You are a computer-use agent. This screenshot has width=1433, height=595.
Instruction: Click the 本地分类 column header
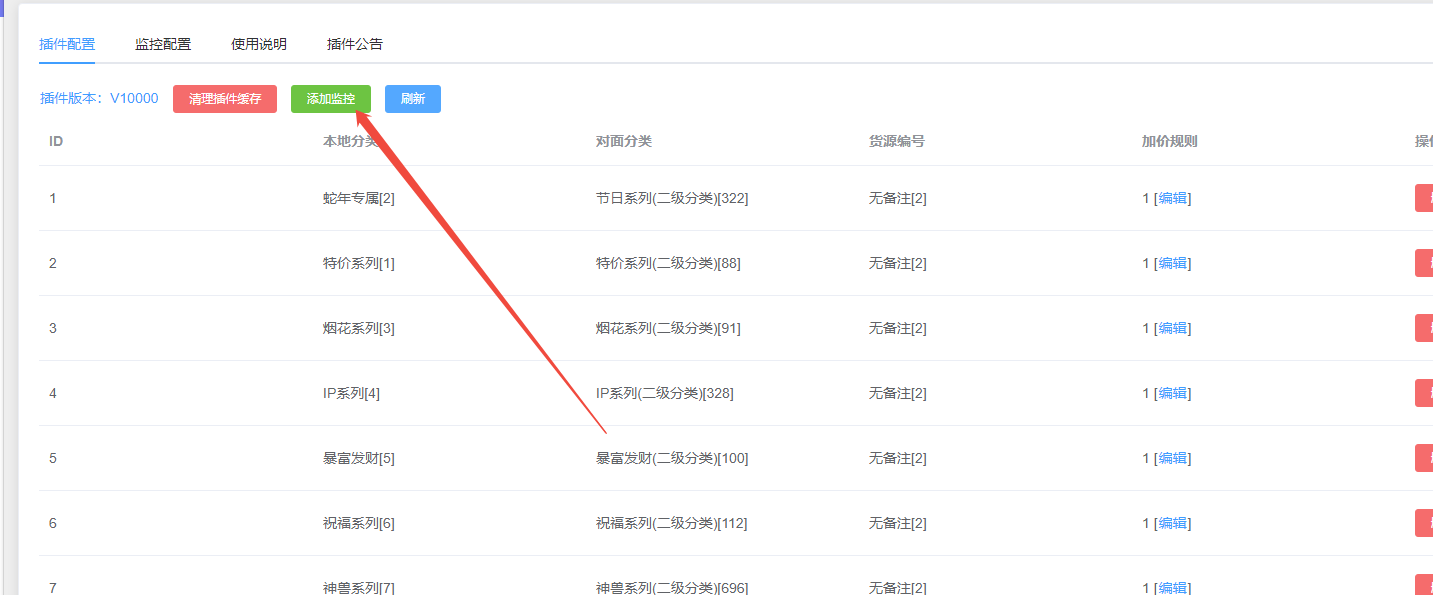(x=351, y=141)
